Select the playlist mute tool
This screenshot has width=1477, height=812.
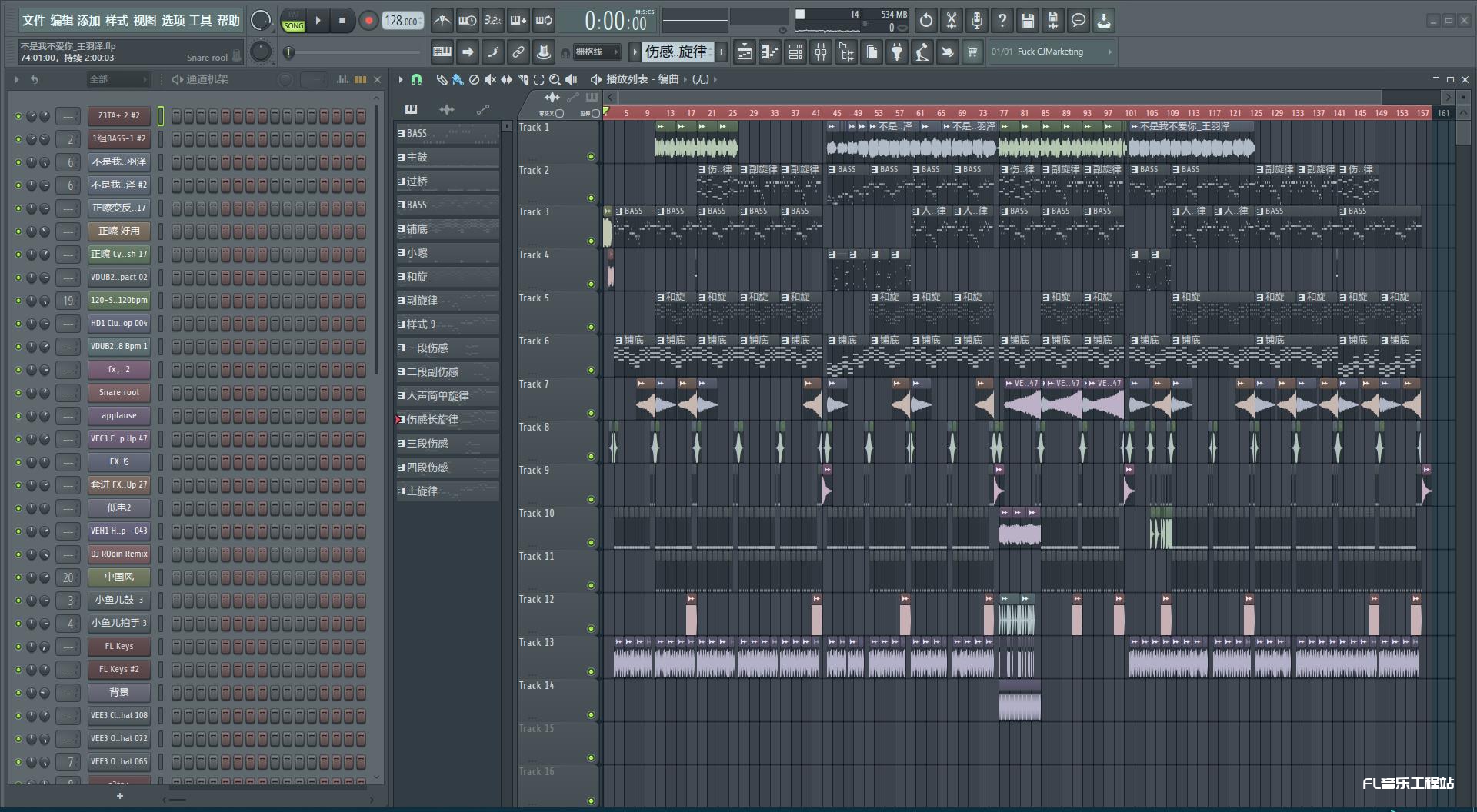point(490,79)
